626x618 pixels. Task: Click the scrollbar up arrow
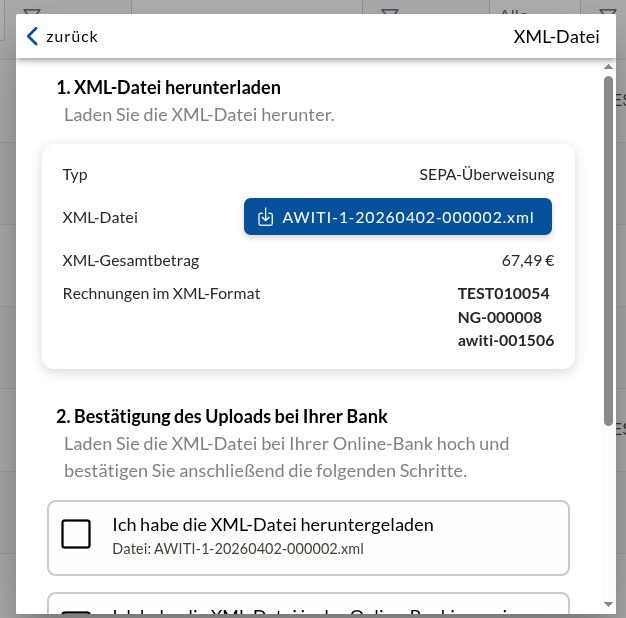point(608,67)
